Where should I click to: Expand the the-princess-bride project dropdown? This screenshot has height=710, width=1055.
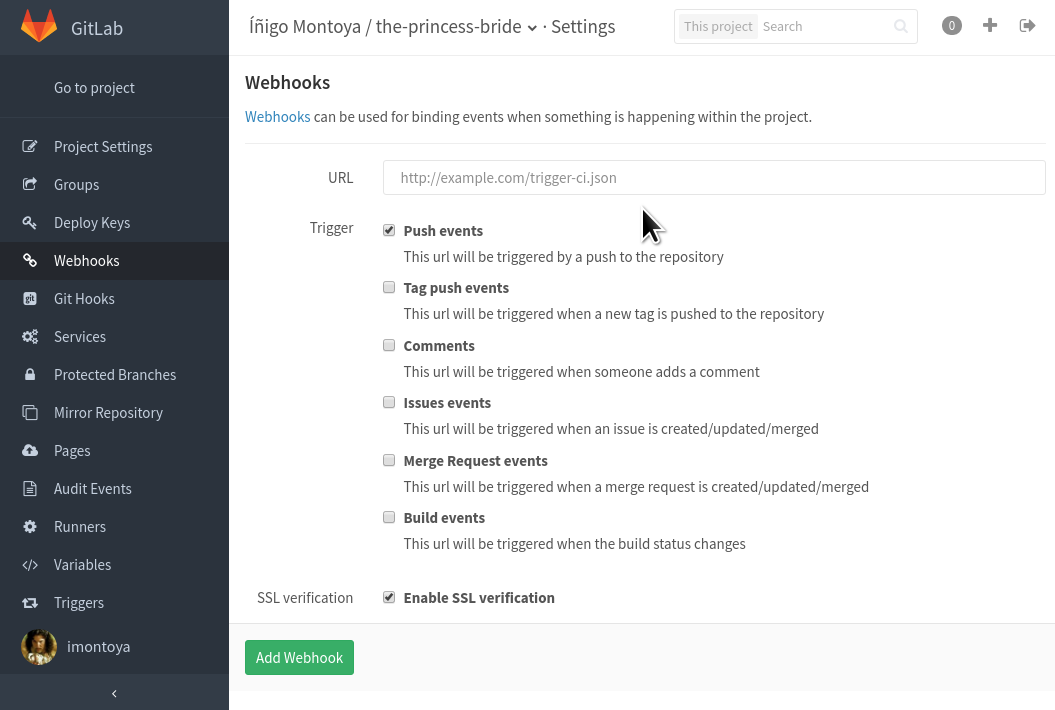click(532, 28)
